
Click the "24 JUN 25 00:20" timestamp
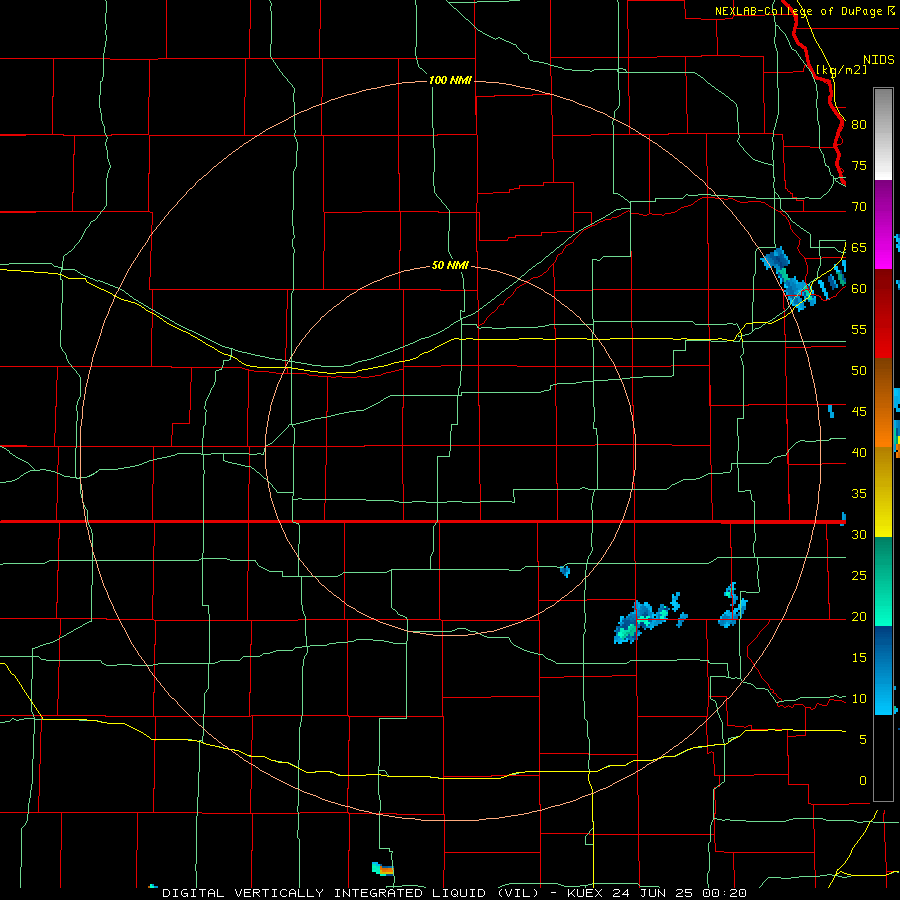coord(679,893)
